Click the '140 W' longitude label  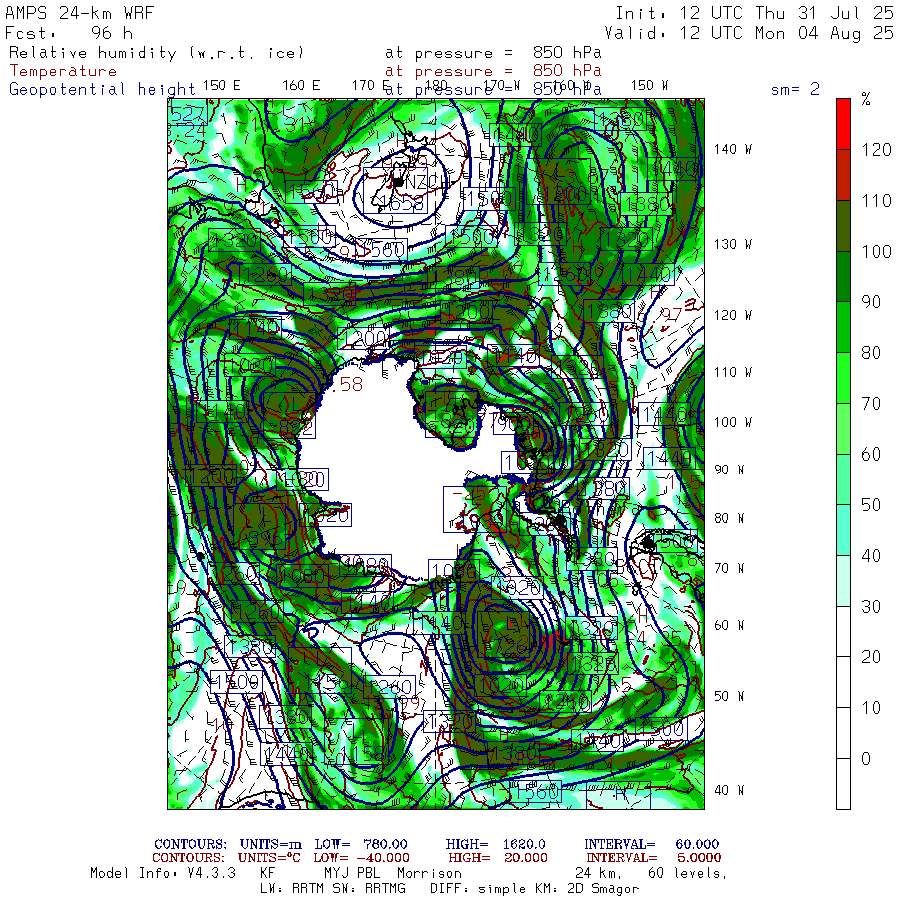[732, 149]
